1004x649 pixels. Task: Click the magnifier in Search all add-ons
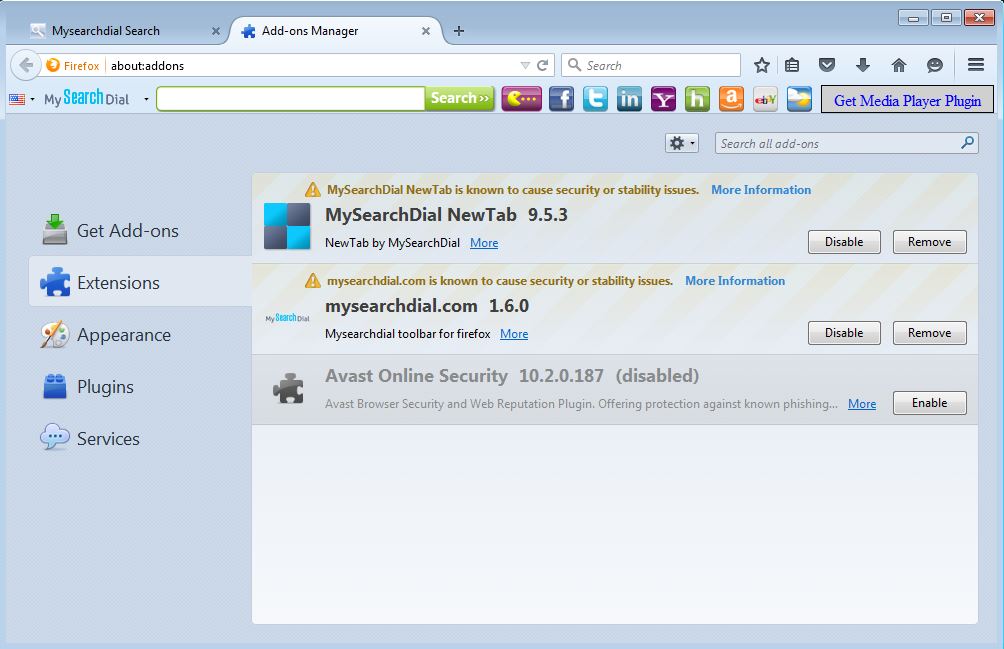coord(968,143)
